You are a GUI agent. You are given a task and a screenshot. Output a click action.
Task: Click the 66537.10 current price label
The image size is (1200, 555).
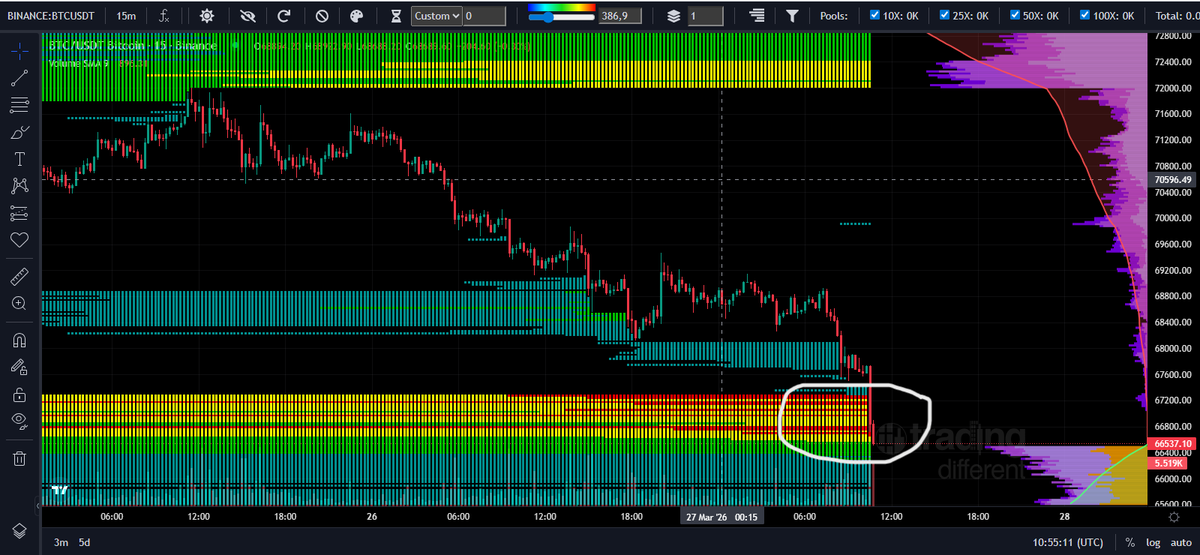1173,443
